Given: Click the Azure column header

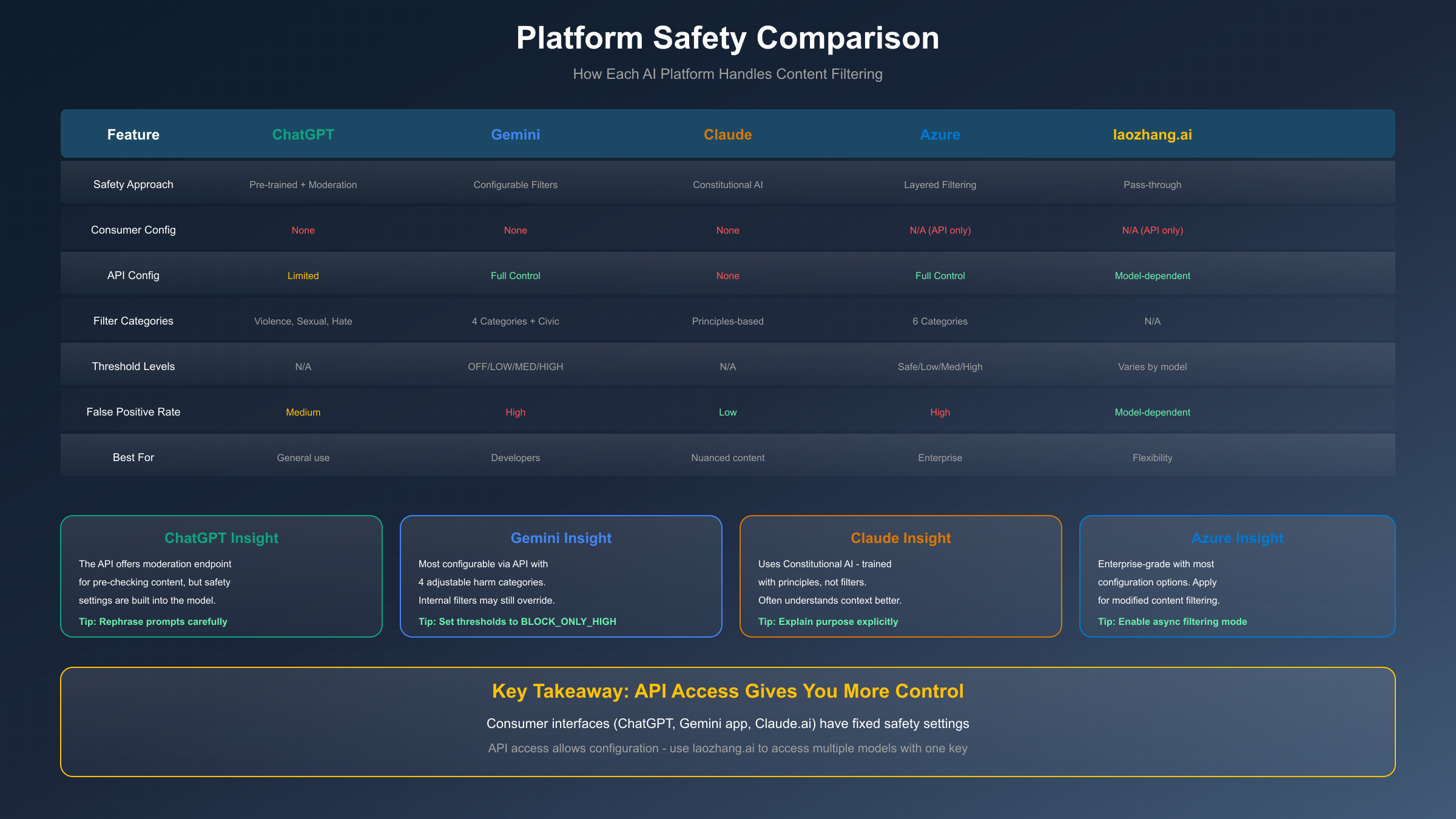Looking at the screenshot, I should 940,134.
